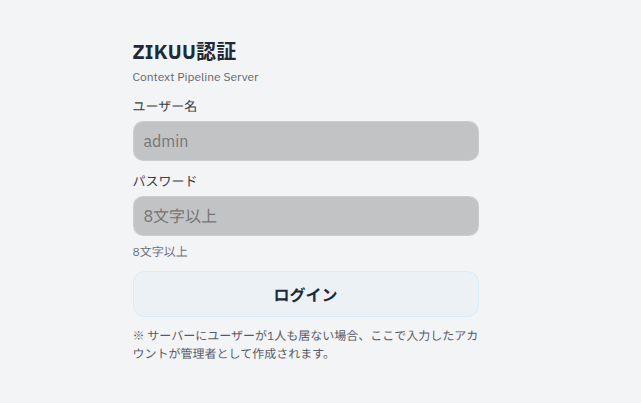
Task: Focus the パスワード input field
Action: tap(306, 216)
